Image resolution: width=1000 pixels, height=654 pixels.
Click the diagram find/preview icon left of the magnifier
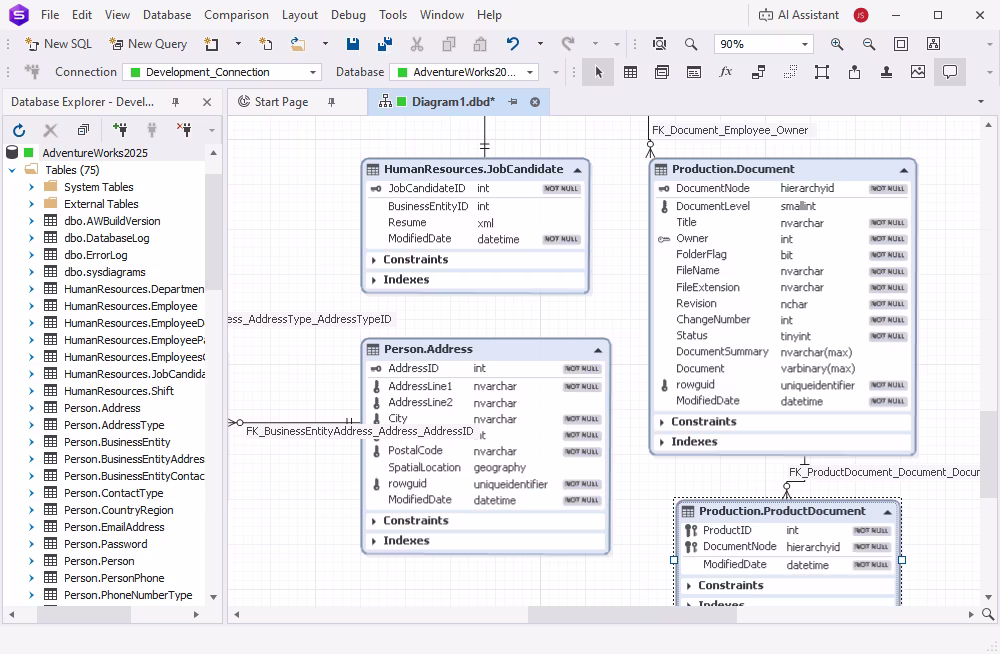(659, 44)
